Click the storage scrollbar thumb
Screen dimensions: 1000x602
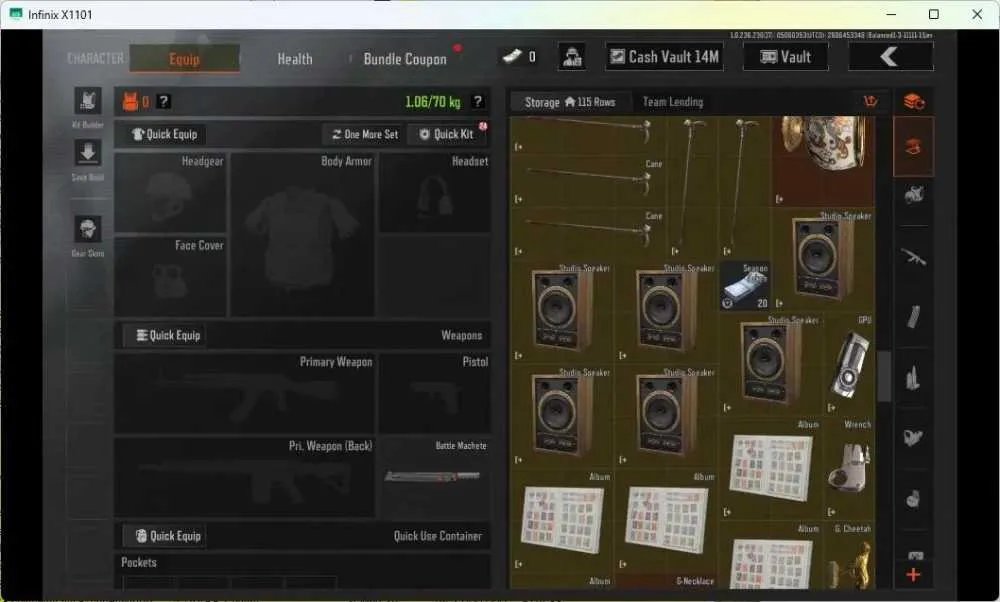coord(884,376)
